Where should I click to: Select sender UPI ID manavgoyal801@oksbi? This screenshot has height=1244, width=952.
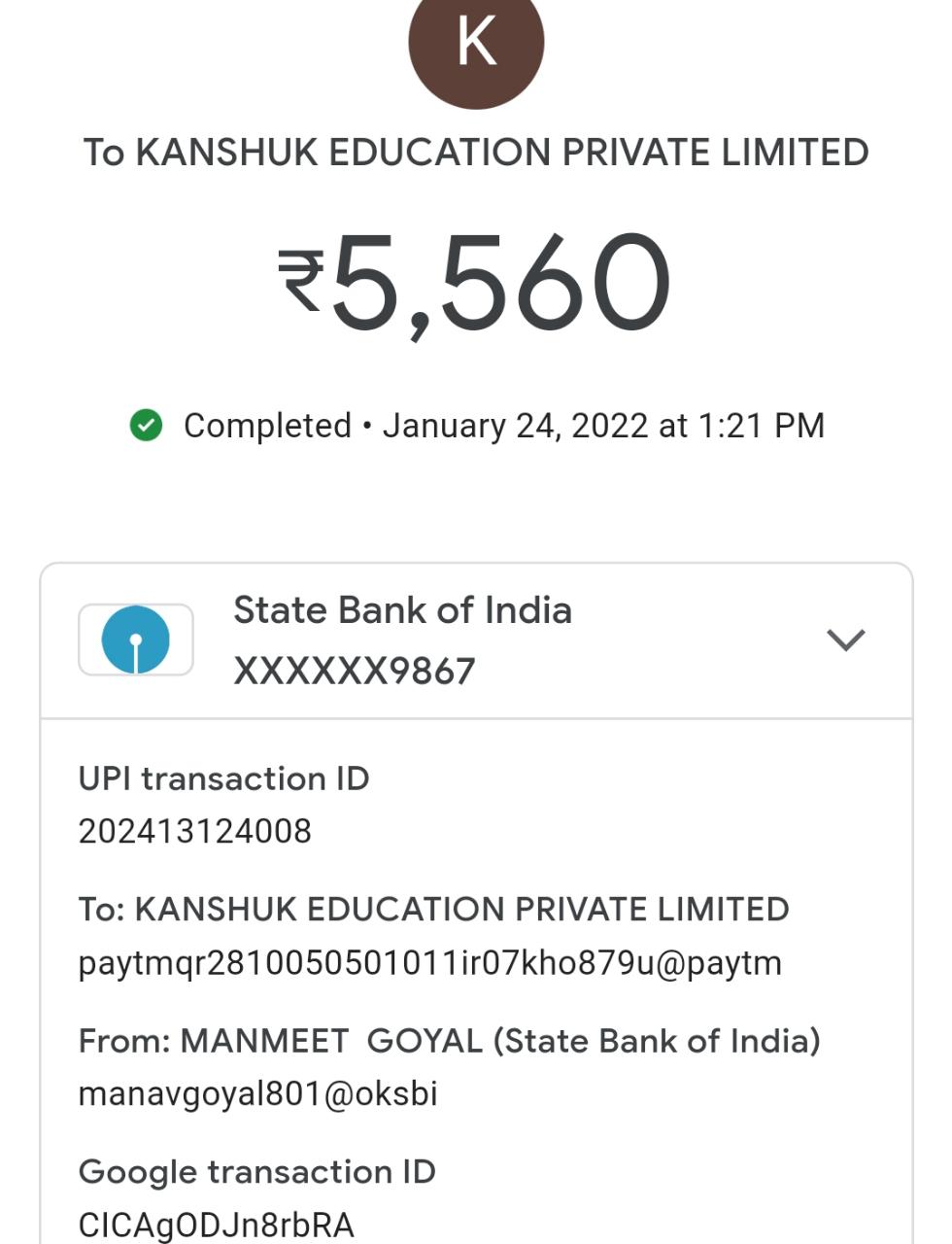pos(257,1094)
